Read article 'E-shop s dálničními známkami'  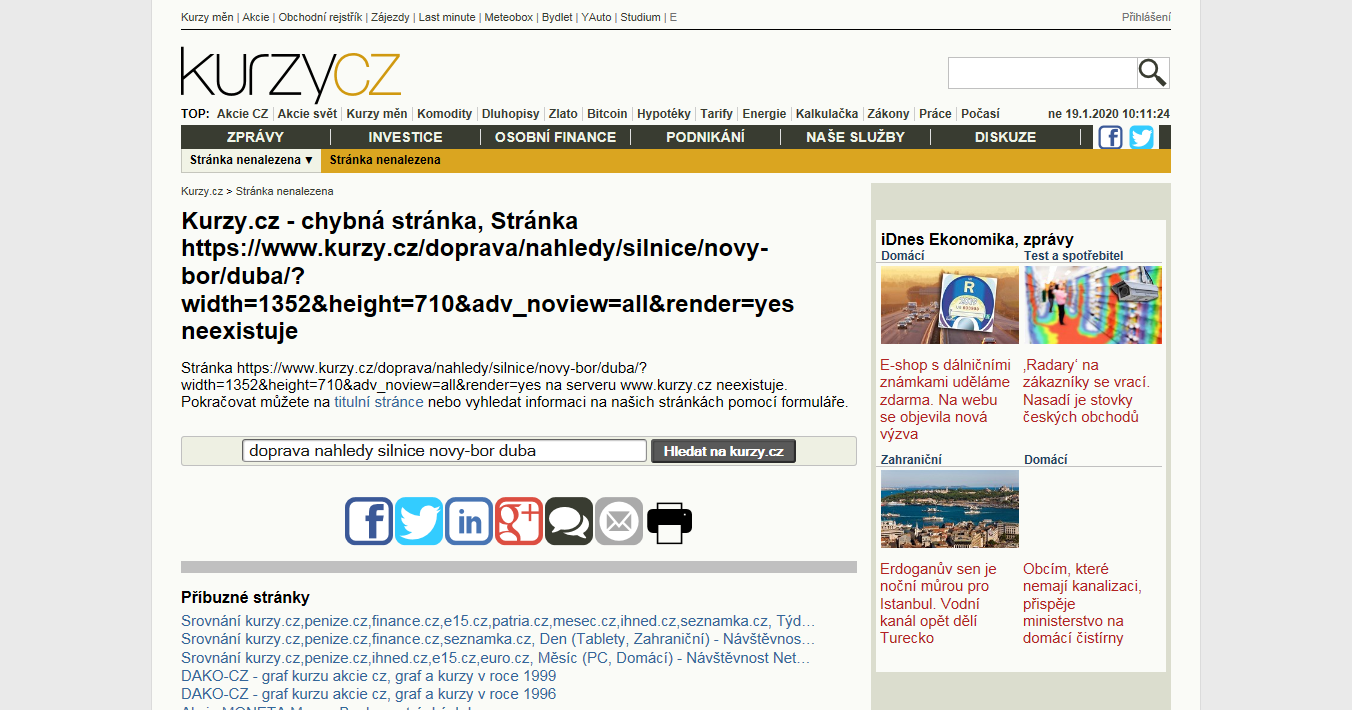coord(946,399)
